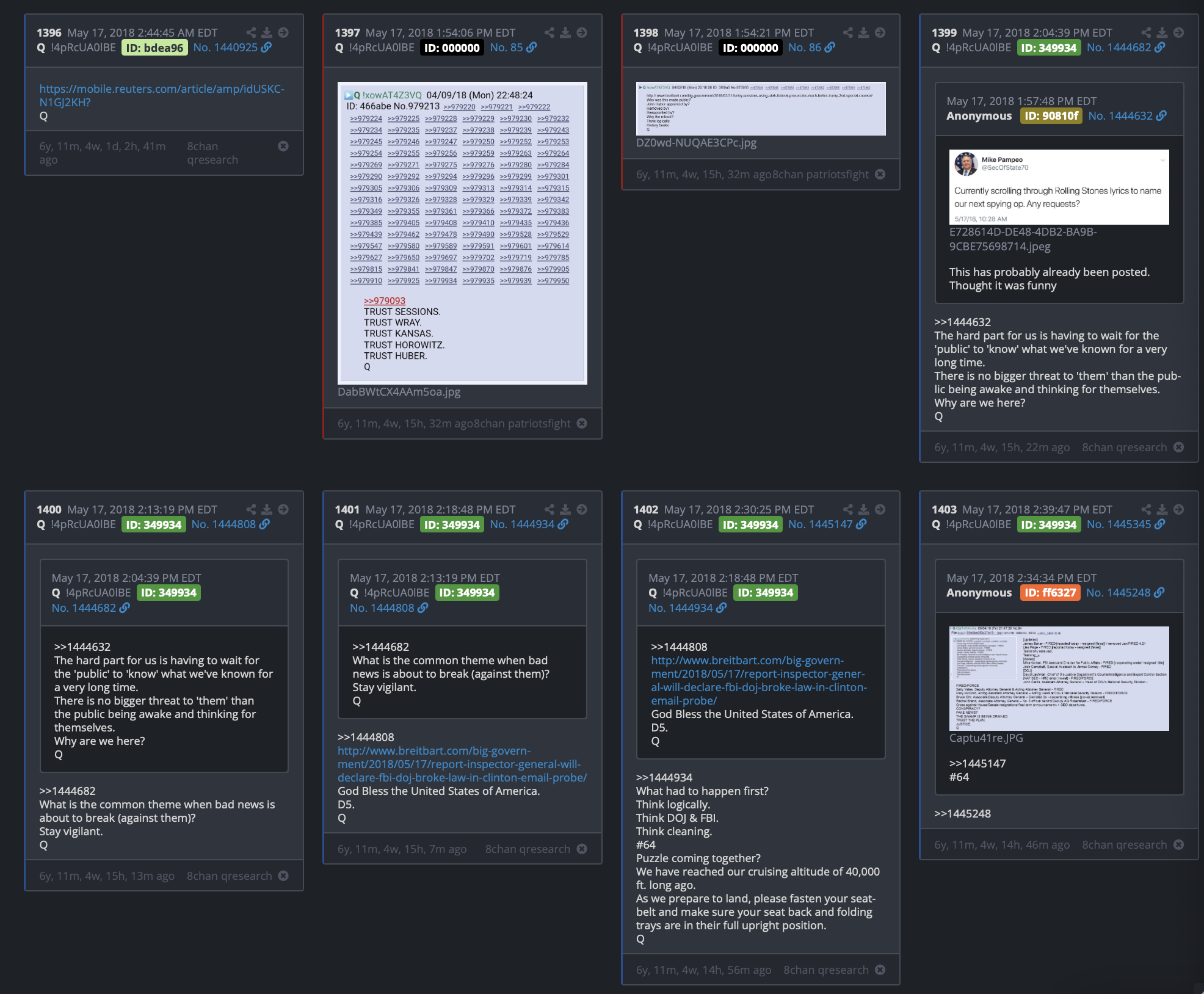The image size is (1204, 994).
Task: Open post 1396 via arrow icon
Action: point(283,33)
